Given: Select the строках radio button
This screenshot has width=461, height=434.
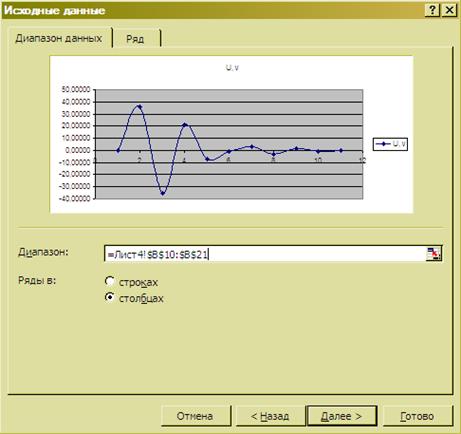Looking at the screenshot, I should (x=109, y=282).
